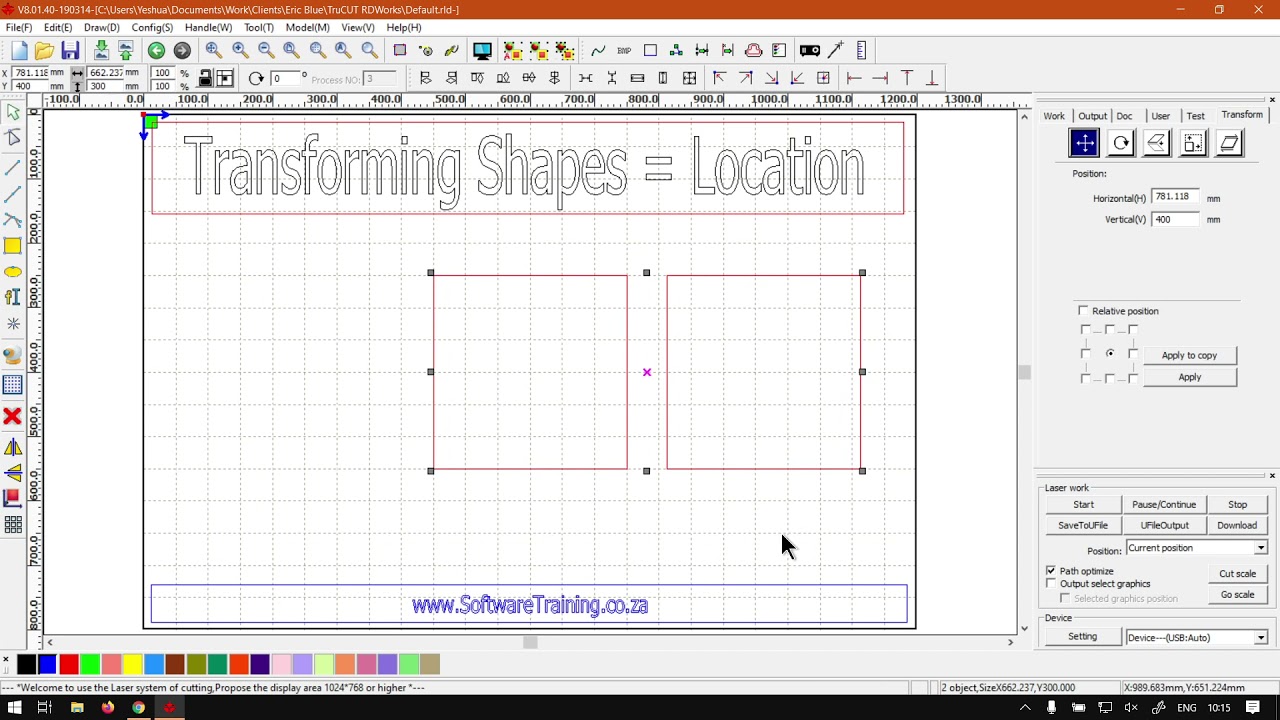
Task: Choose the Position transform icon in panel
Action: tap(1084, 144)
